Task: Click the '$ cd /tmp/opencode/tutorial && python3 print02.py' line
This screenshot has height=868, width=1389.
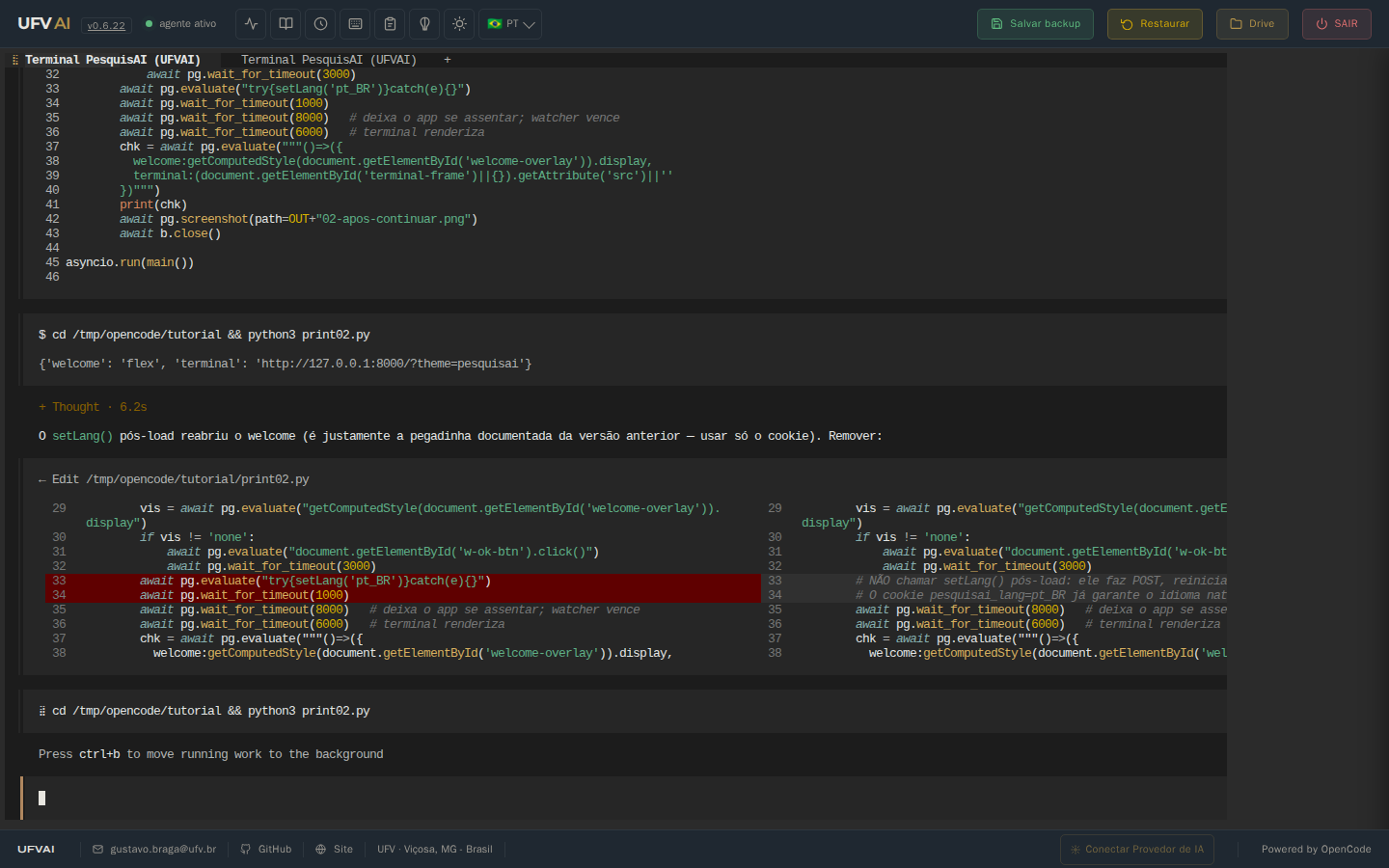Action: tap(204, 335)
